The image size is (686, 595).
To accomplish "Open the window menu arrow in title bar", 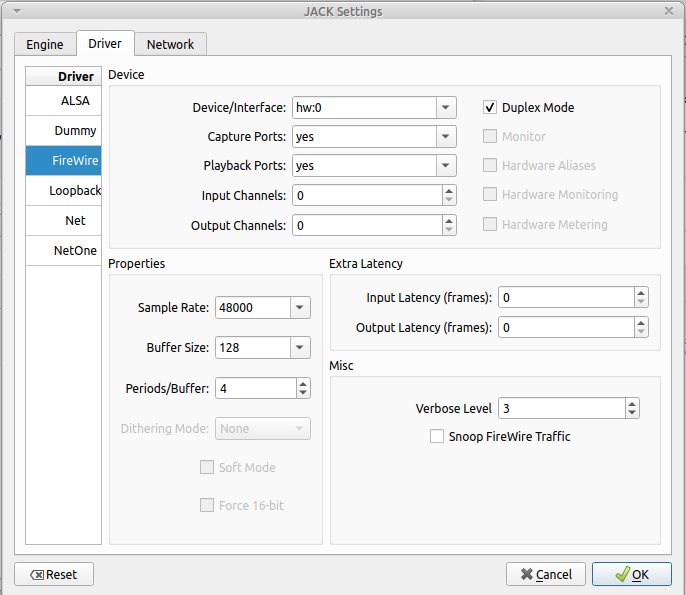I will (x=17, y=11).
